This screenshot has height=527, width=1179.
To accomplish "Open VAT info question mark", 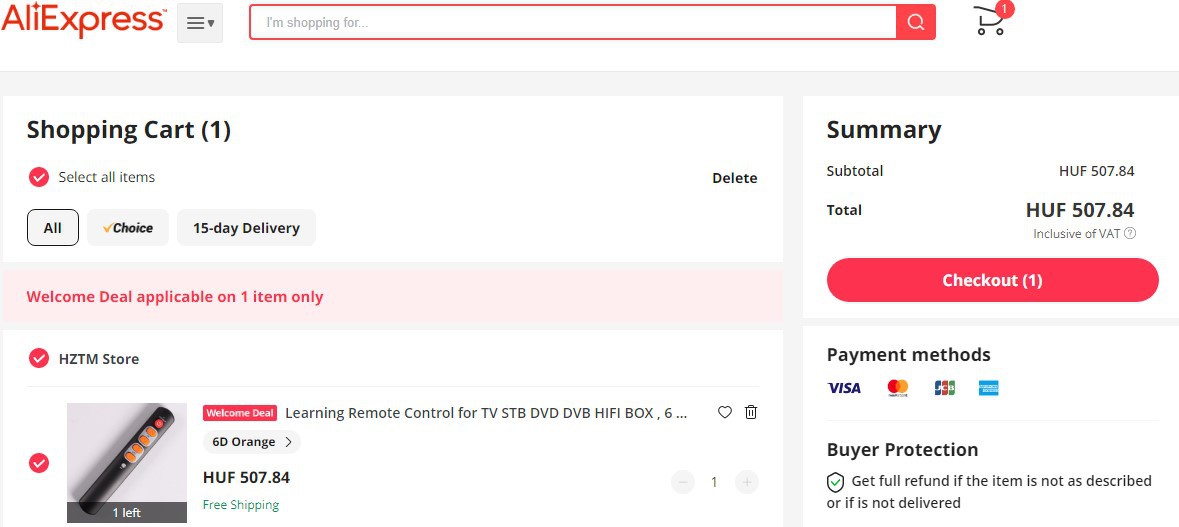I will [1130, 234].
